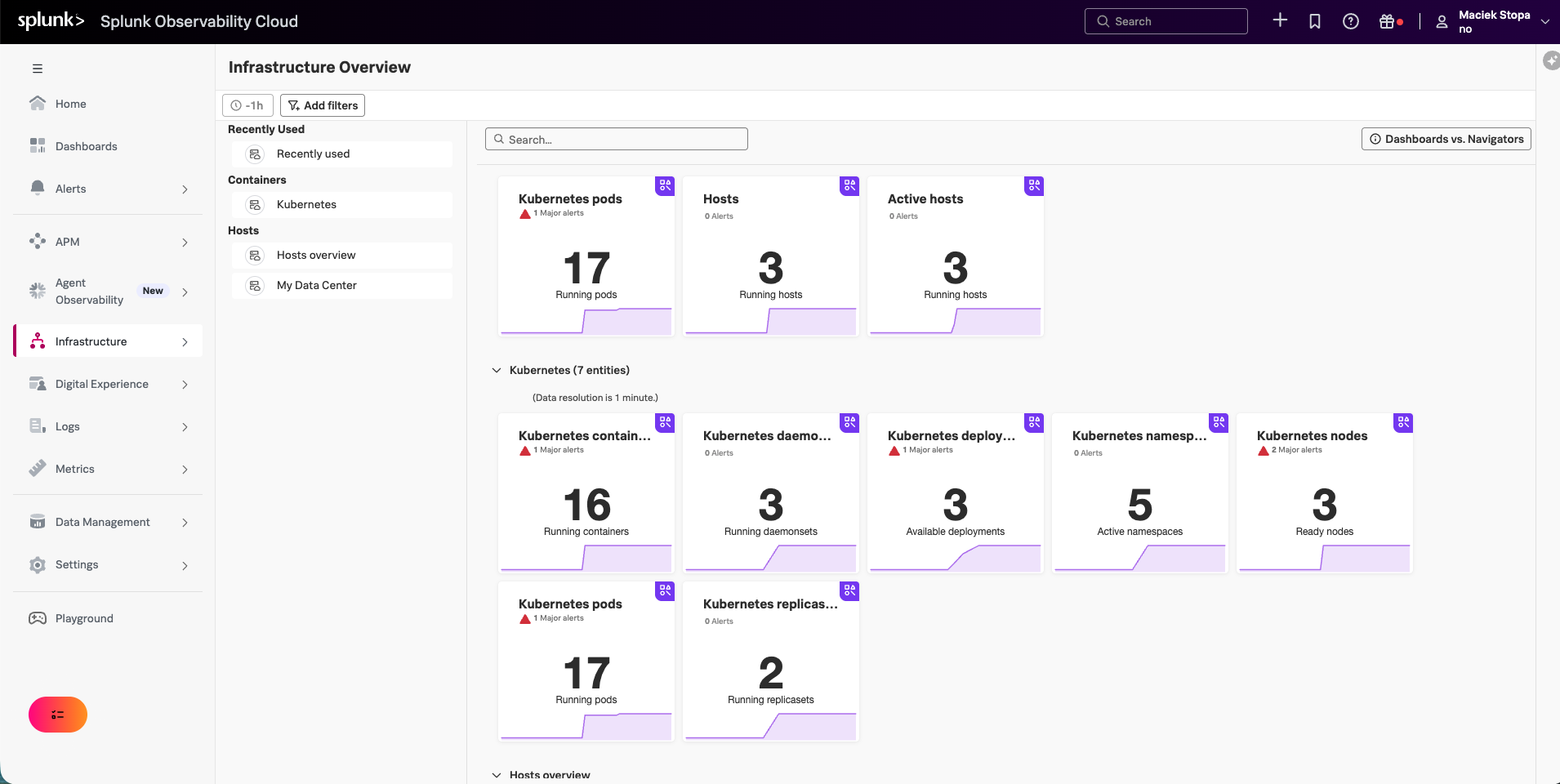Open the Metrics menu item
Viewport: 1560px width, 784px height.
tap(108, 469)
